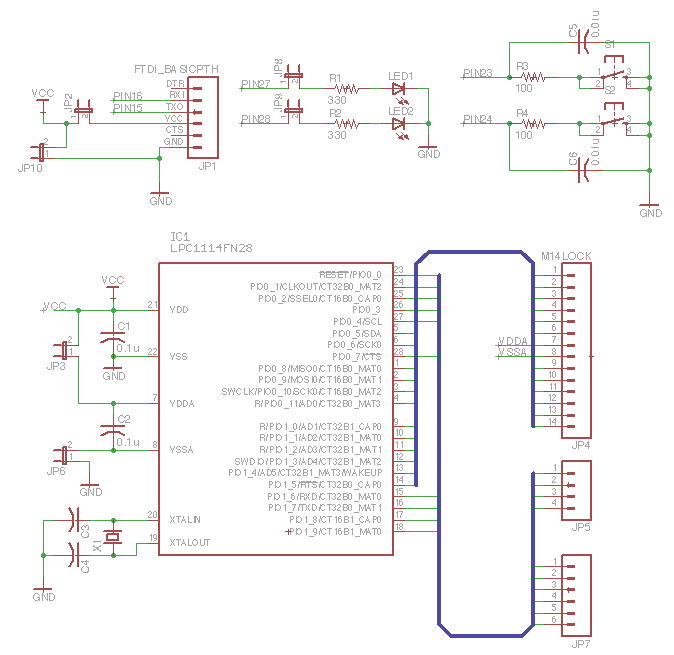Select the R3 resistor symbol
This screenshot has height=655, width=674.
pyautogui.click(x=533, y=77)
